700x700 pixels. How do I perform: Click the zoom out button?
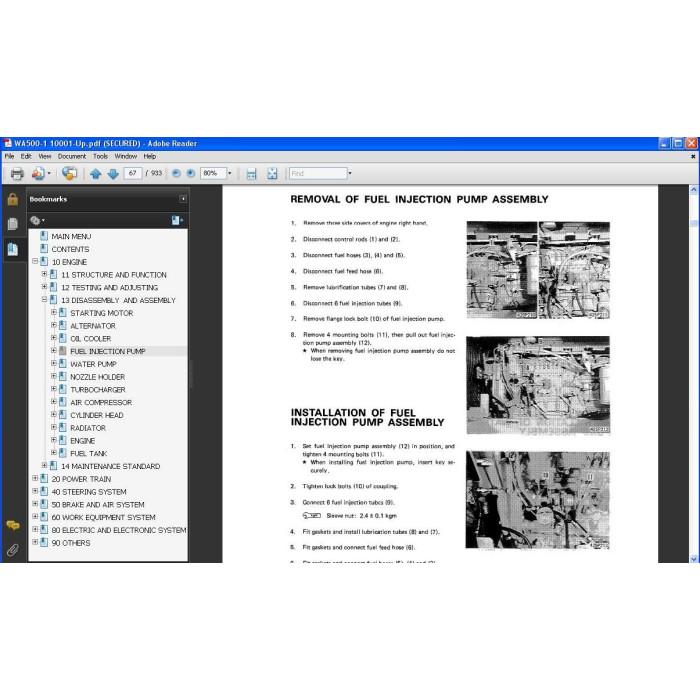176,173
